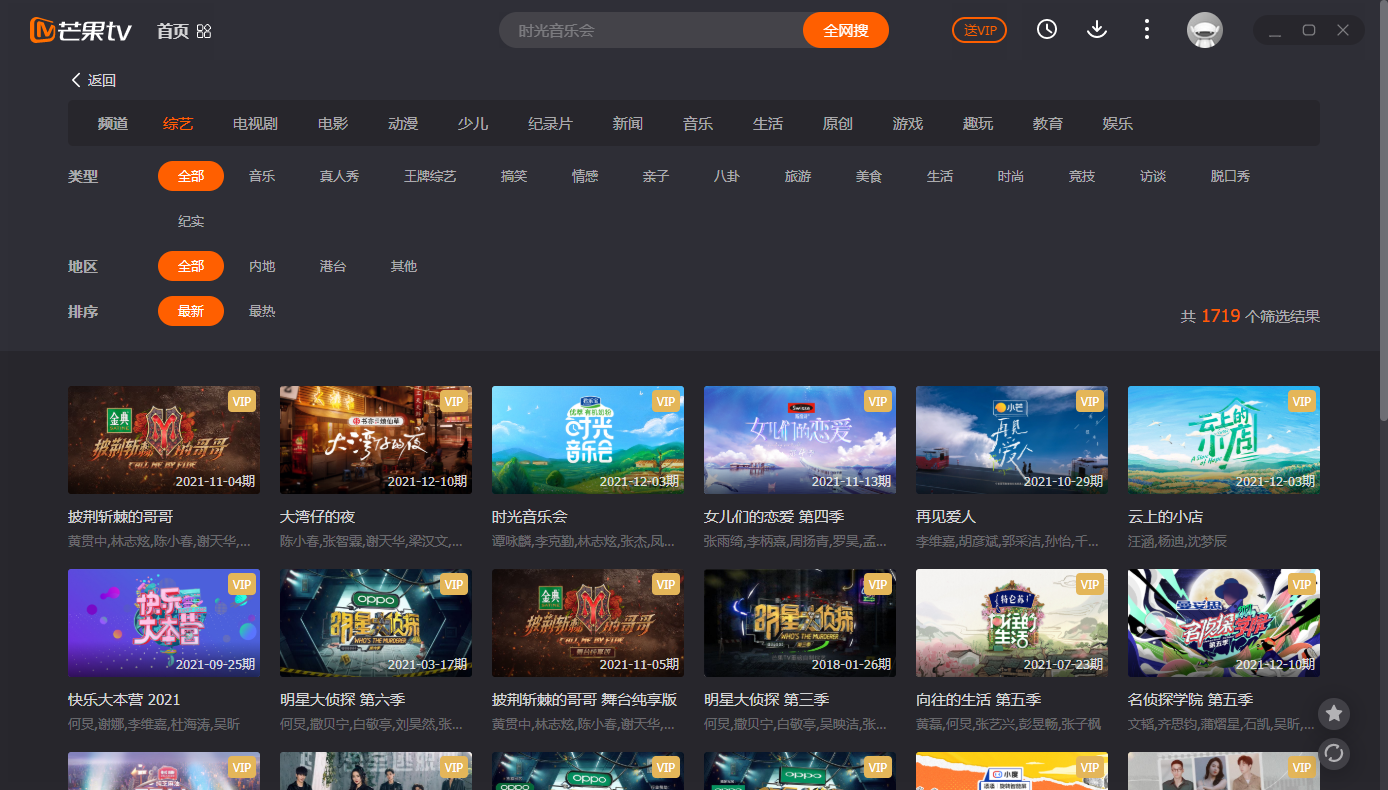Filter type by 时尚

[x=1011, y=176]
